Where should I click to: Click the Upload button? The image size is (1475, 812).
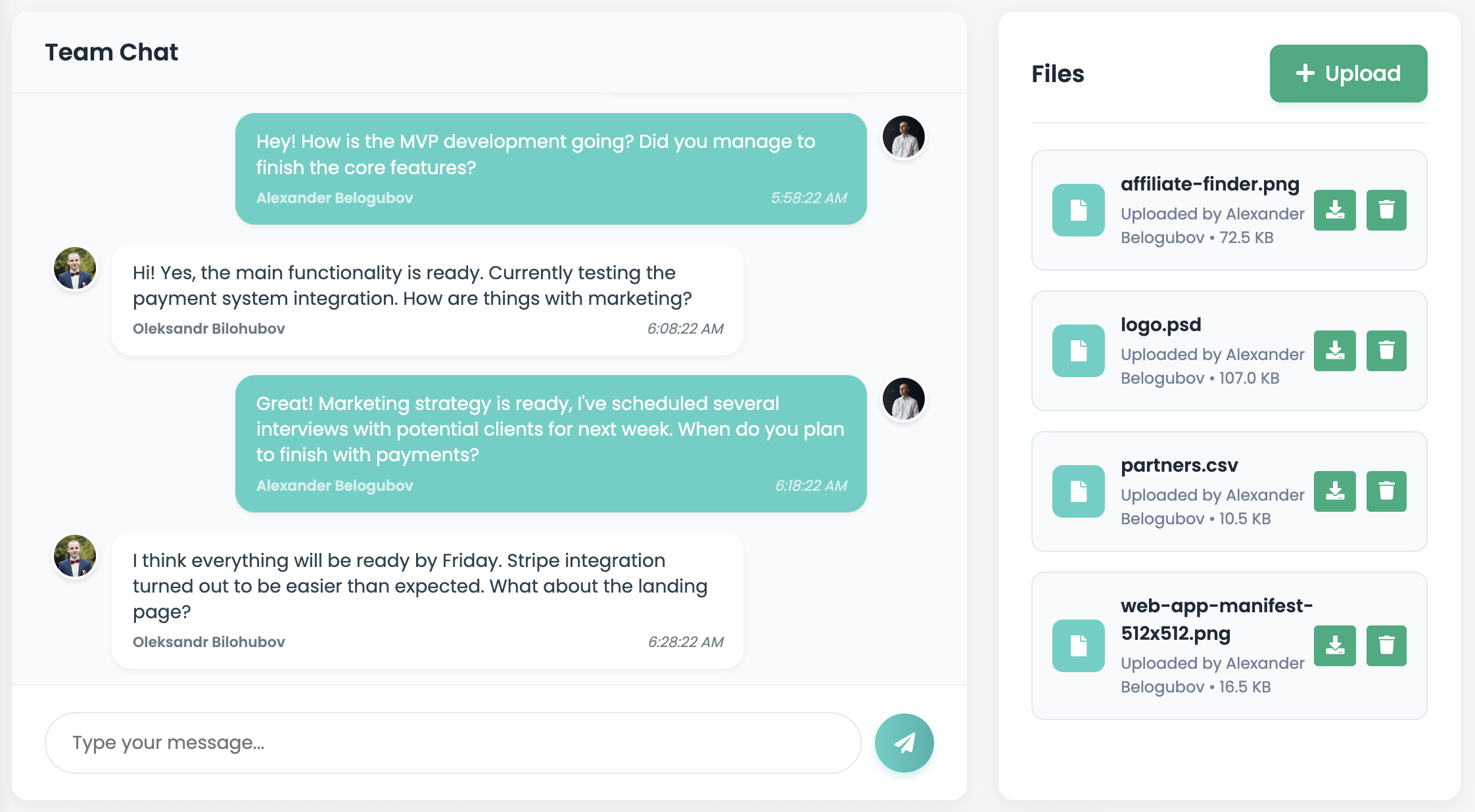point(1348,74)
